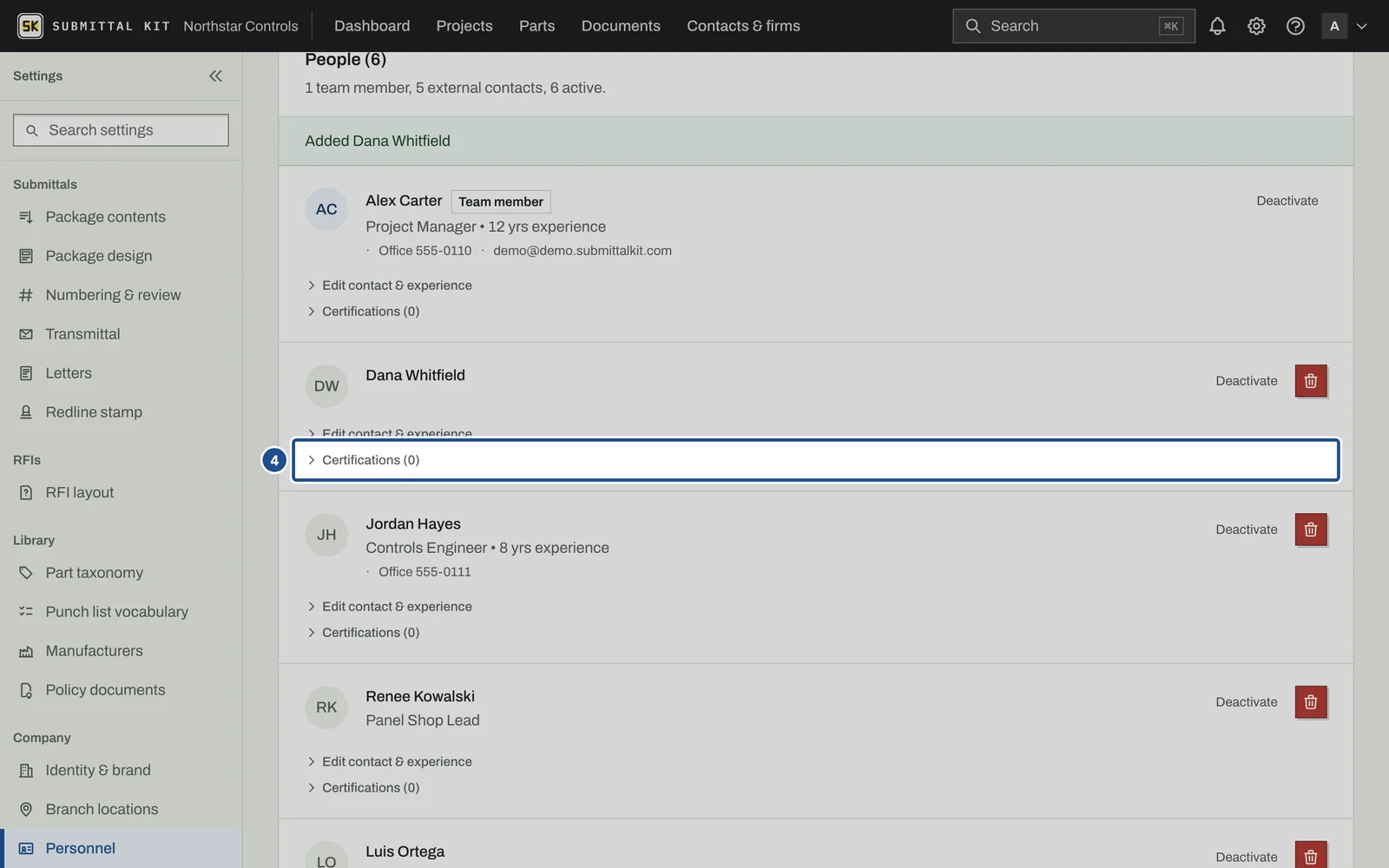Screen dimensions: 1389x868
Task: Click the global Search field
Action: pos(1073,26)
